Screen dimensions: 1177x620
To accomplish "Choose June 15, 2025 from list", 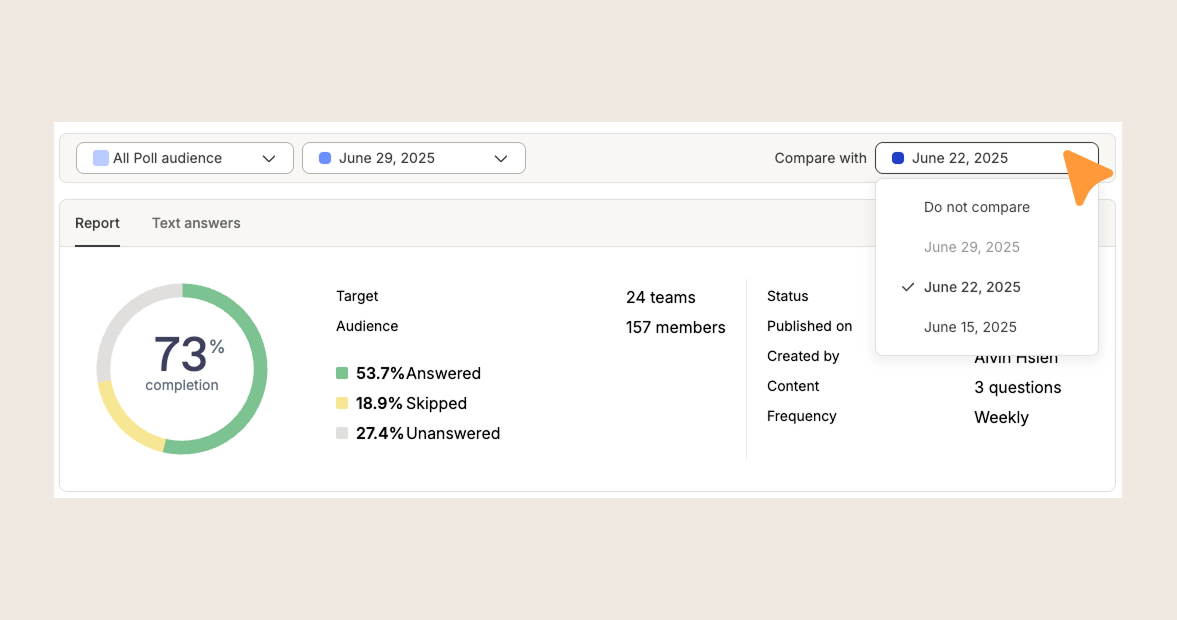I will pyautogui.click(x=970, y=327).
